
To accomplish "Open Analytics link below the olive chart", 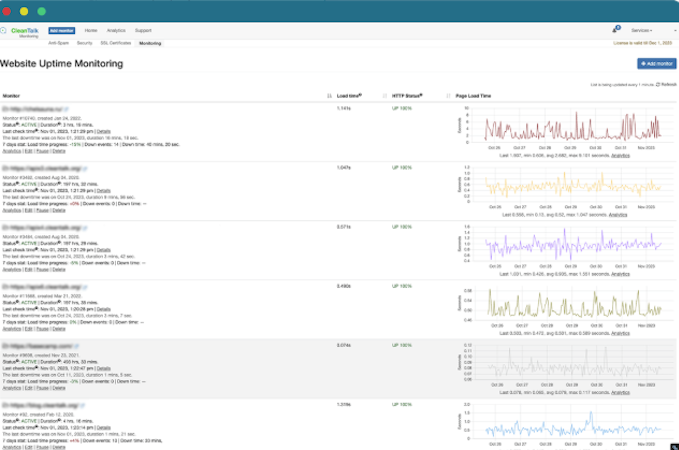I will tap(620, 333).
